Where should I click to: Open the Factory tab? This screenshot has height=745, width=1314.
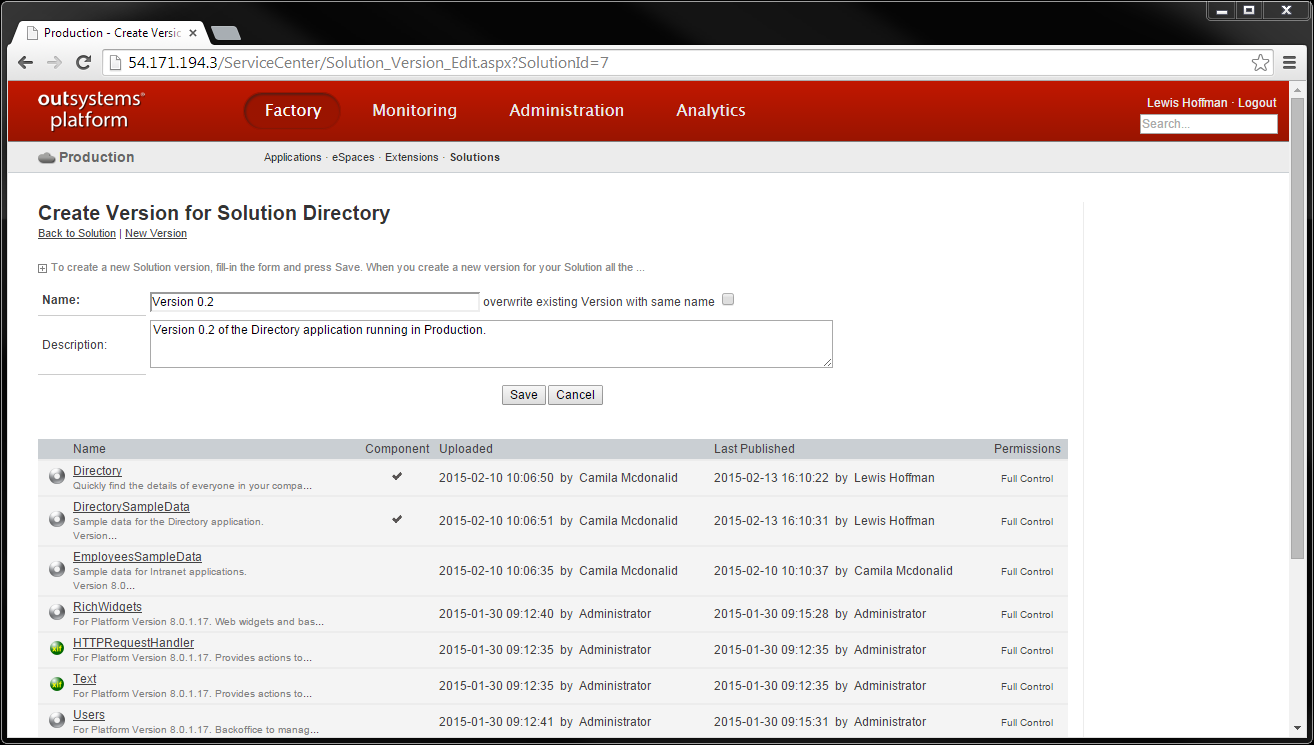coord(292,111)
